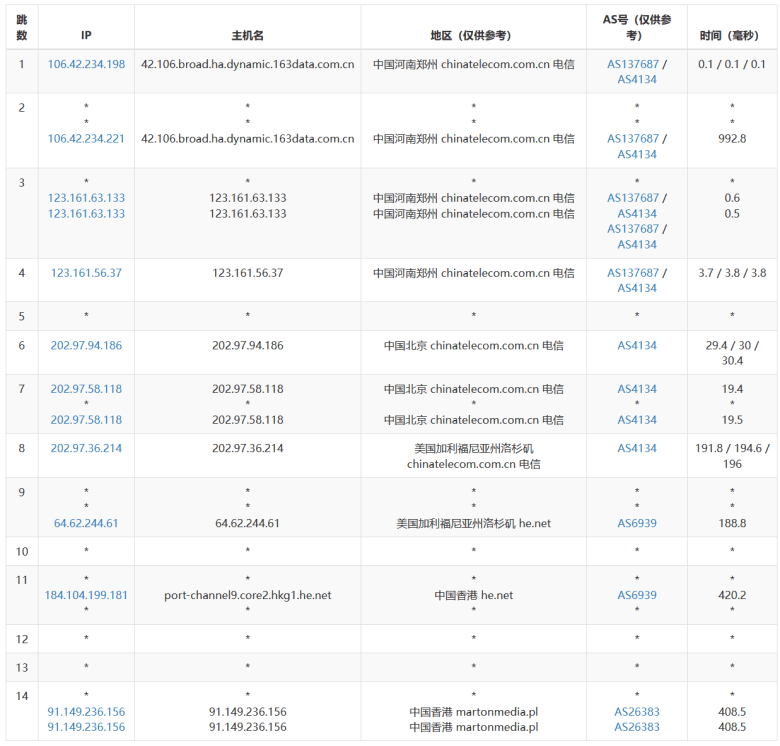
Task: Select time value 992.8
Action: [732, 139]
